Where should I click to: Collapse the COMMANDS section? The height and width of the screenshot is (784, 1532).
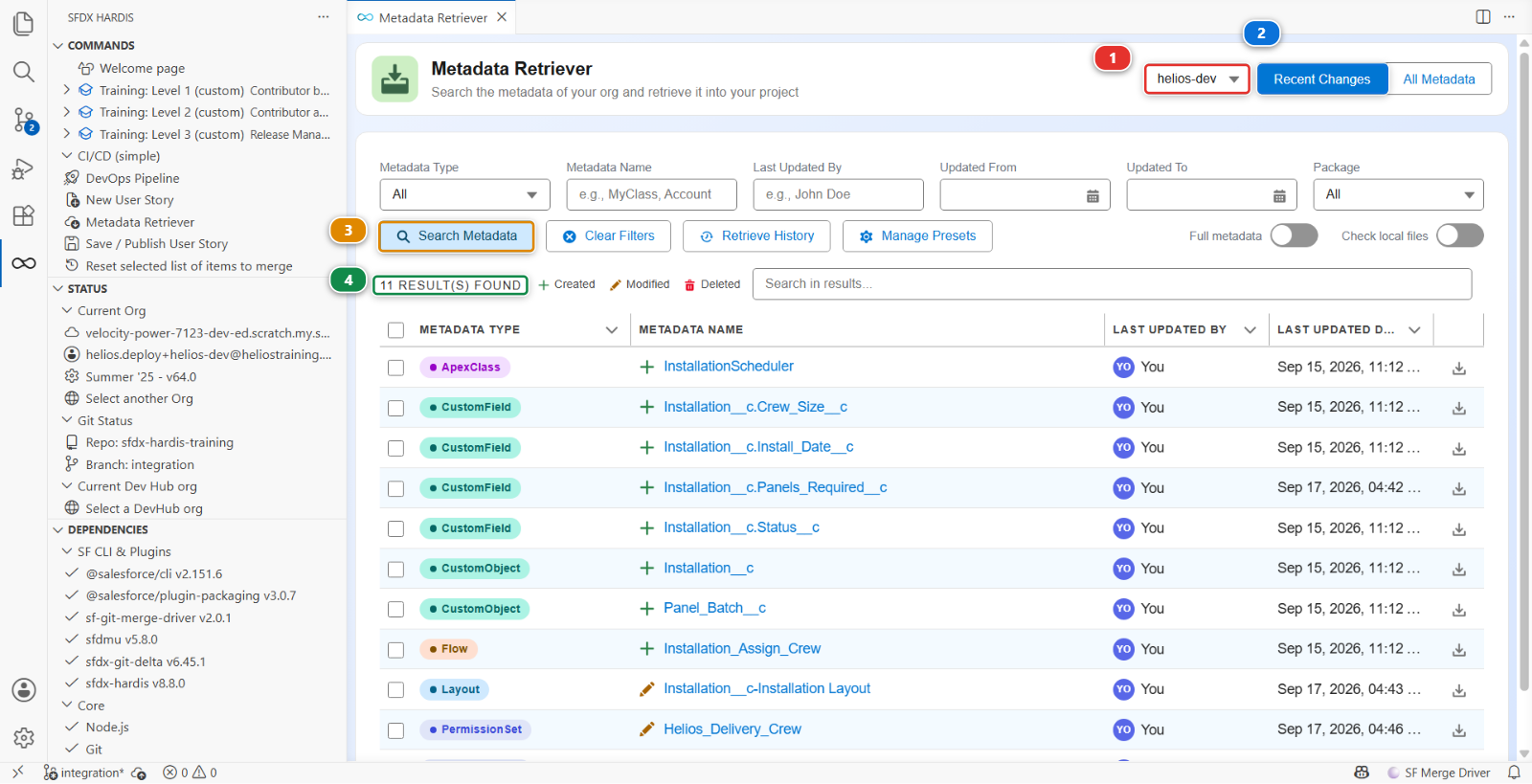58,45
